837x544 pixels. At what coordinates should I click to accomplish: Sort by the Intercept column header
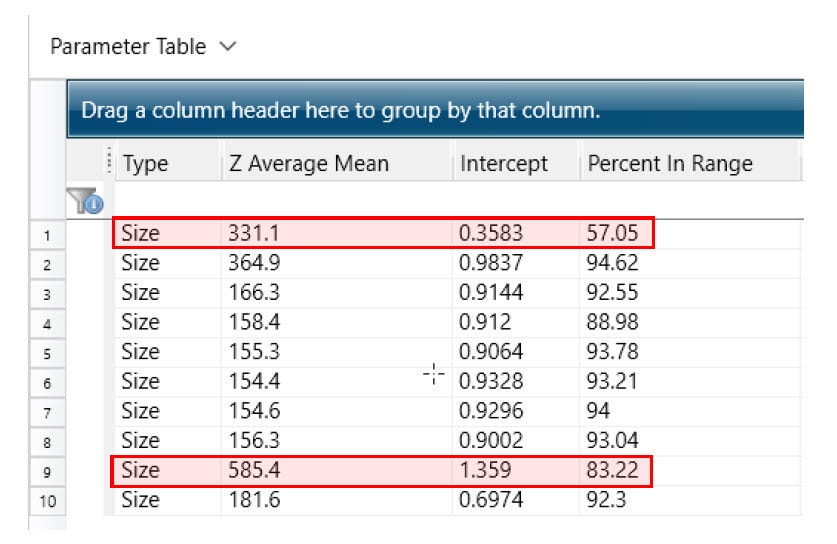504,164
